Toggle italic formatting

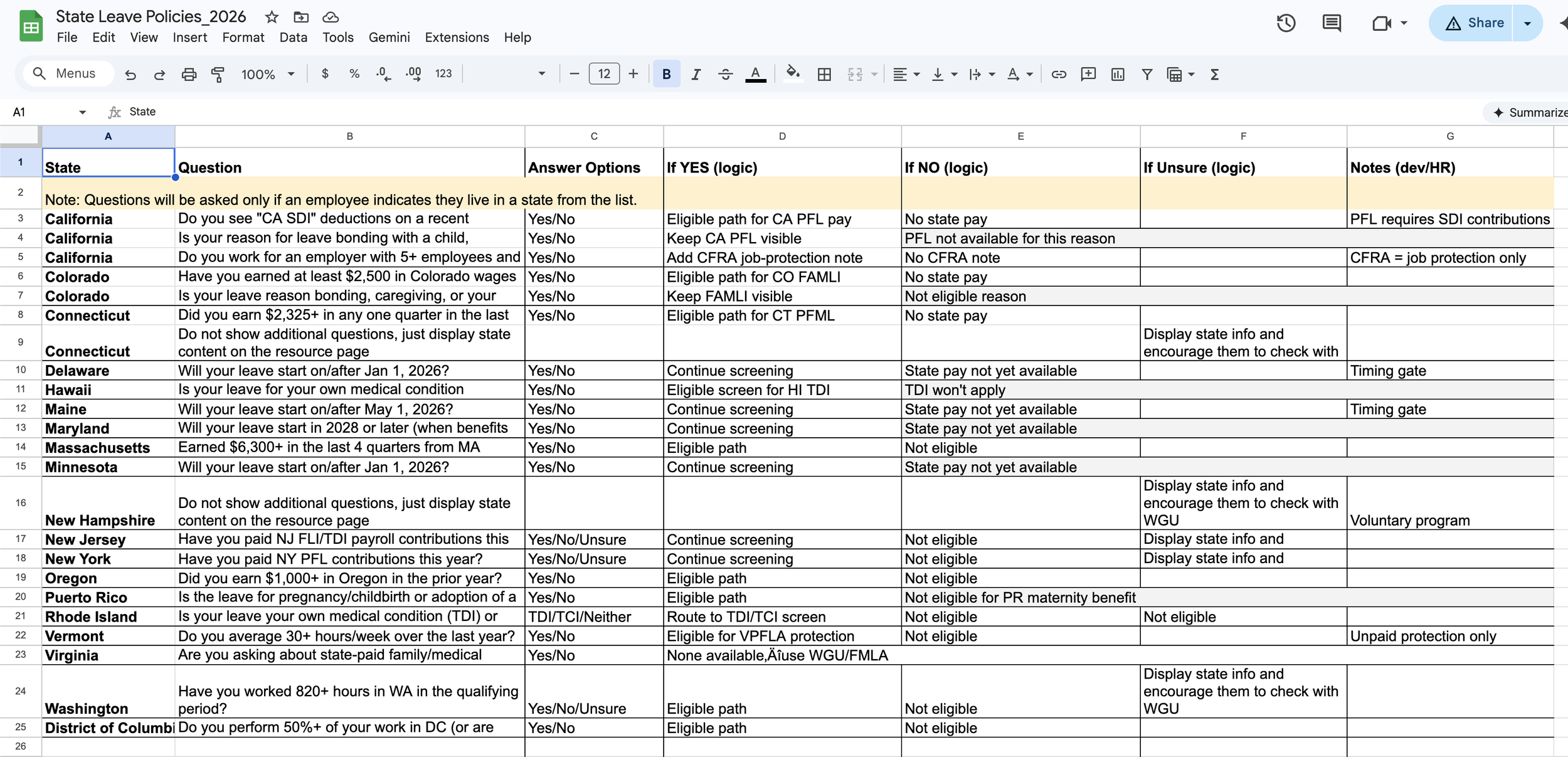[x=696, y=75]
